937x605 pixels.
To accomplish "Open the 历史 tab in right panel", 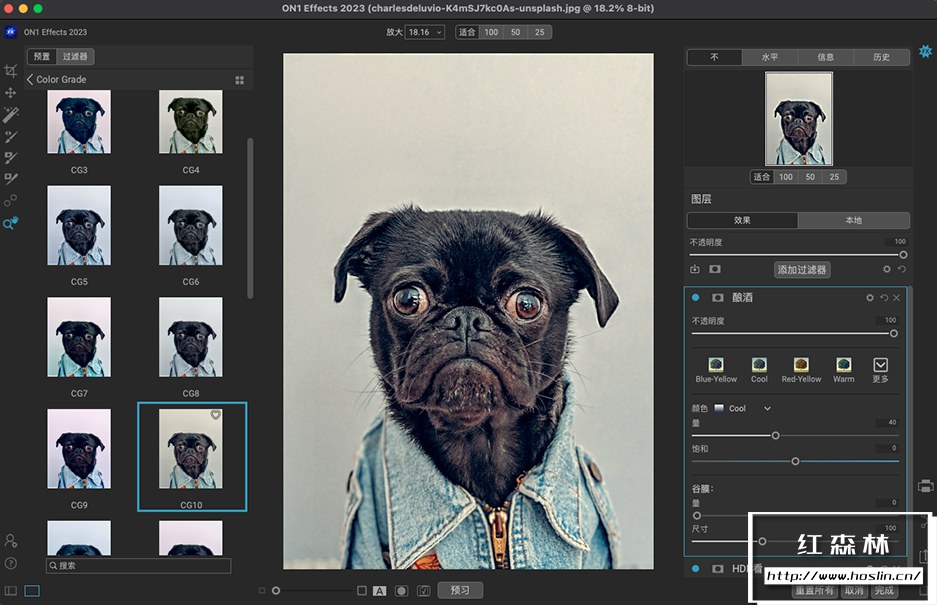I will [x=881, y=57].
